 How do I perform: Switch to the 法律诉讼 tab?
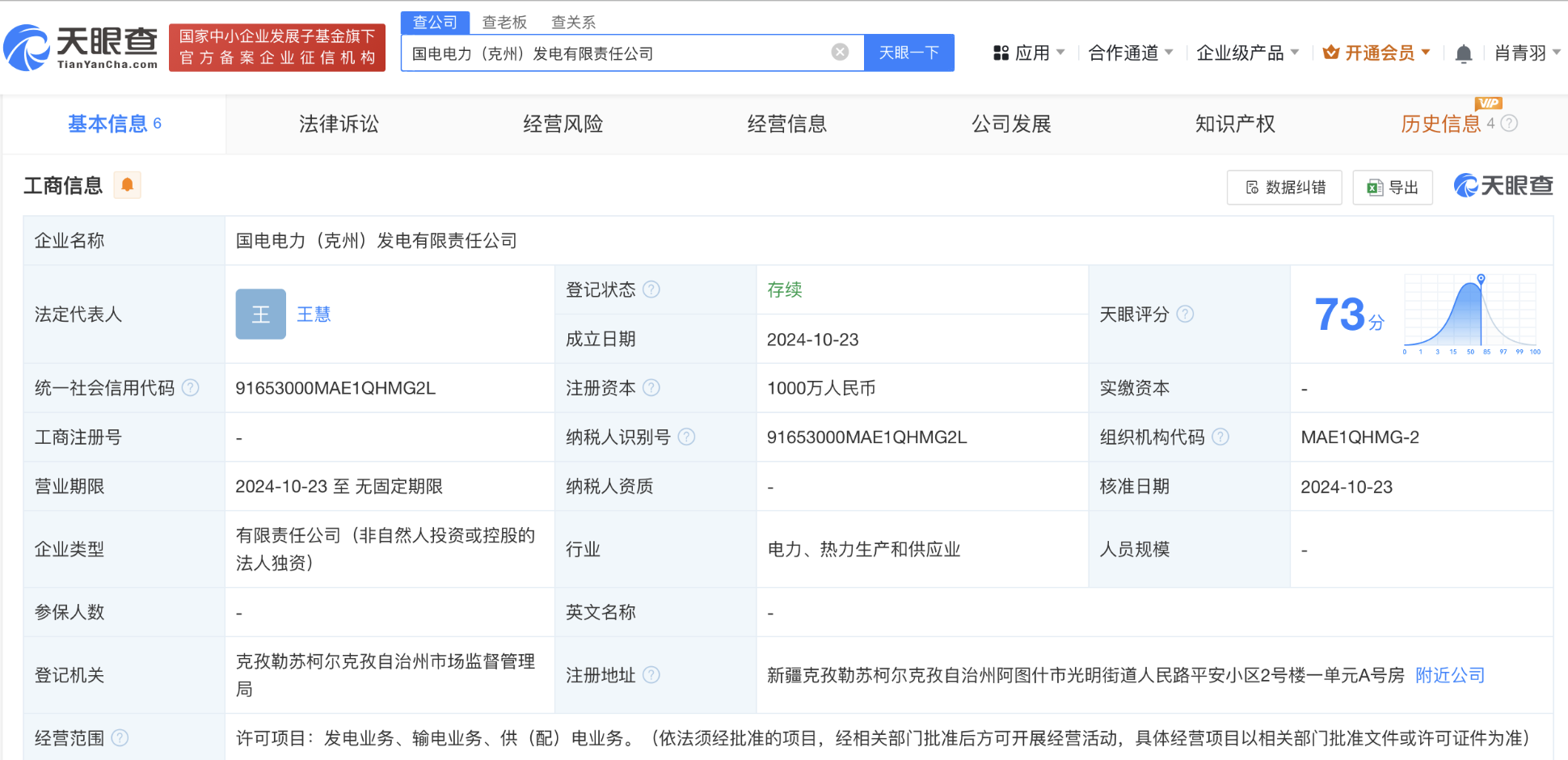pyautogui.click(x=339, y=124)
